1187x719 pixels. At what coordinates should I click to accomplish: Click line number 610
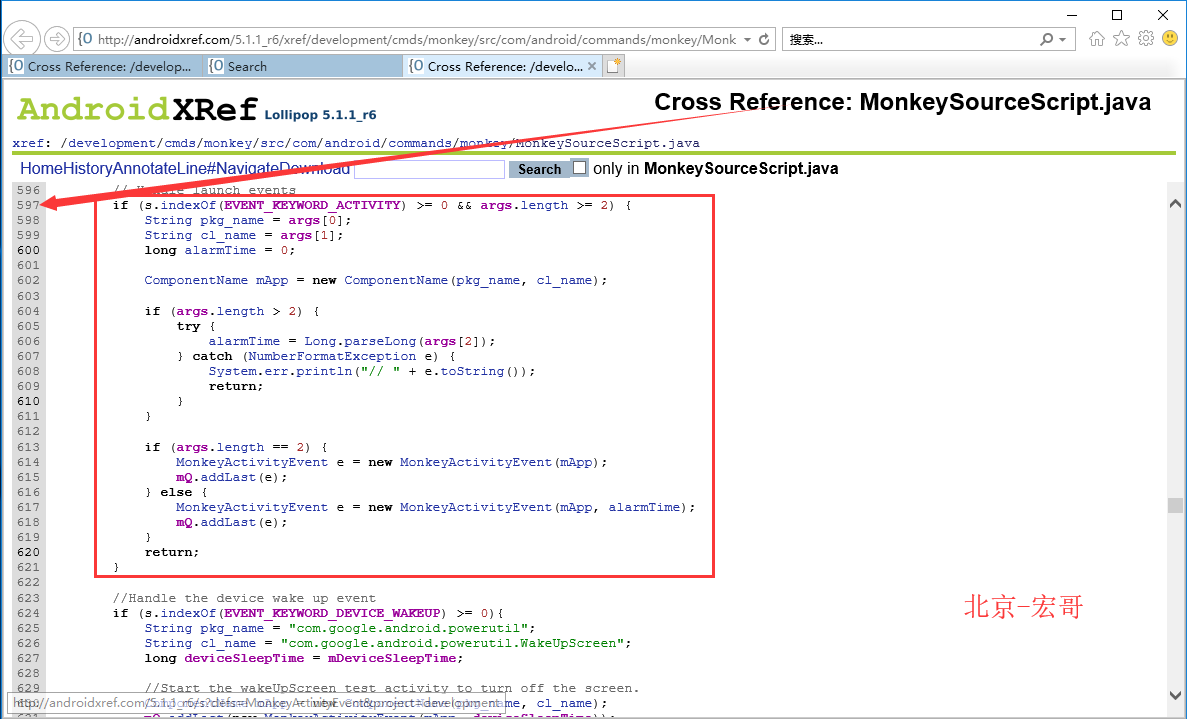[x=29, y=401]
